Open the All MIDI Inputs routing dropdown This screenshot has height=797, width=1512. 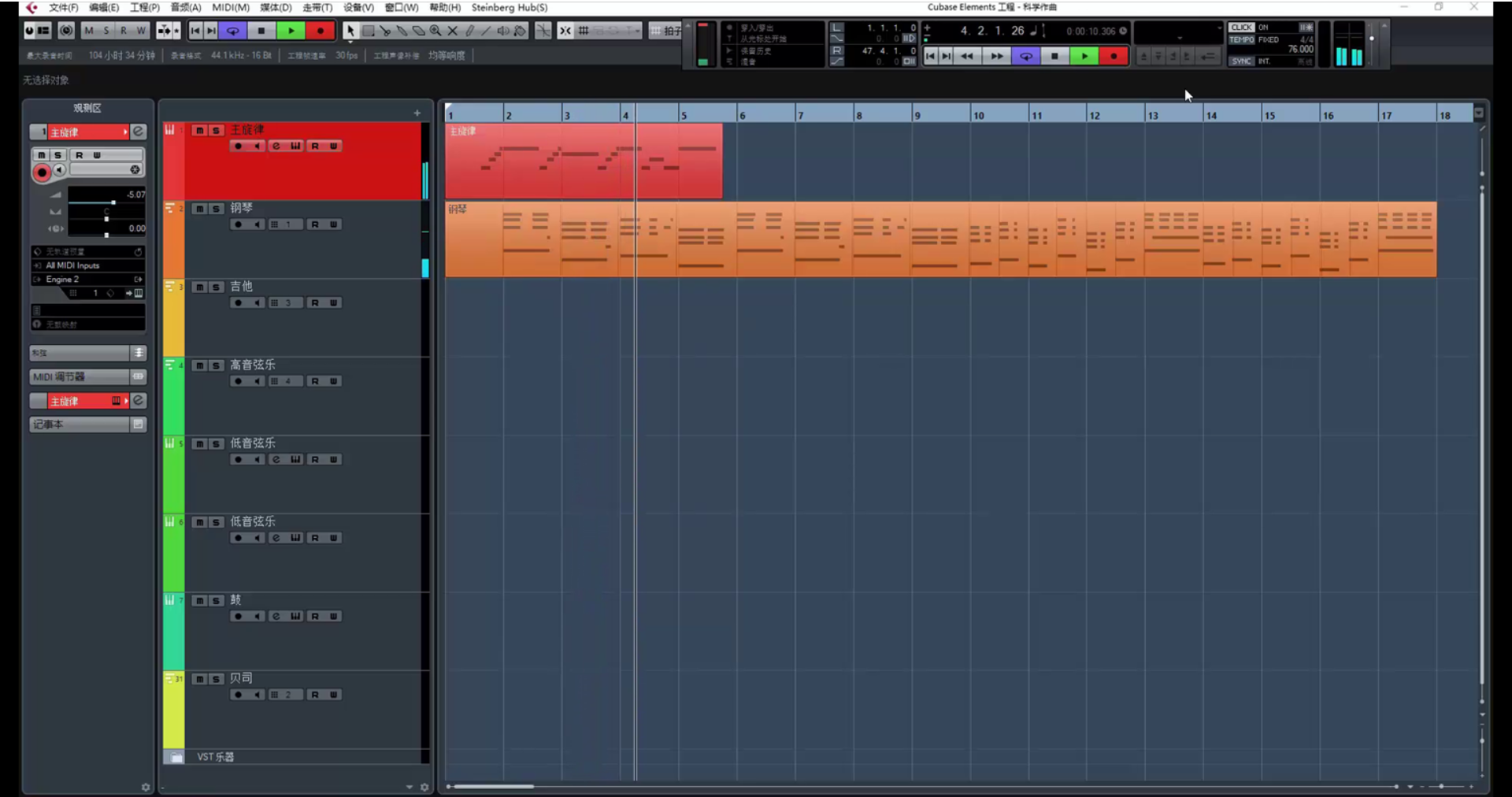tap(87, 265)
